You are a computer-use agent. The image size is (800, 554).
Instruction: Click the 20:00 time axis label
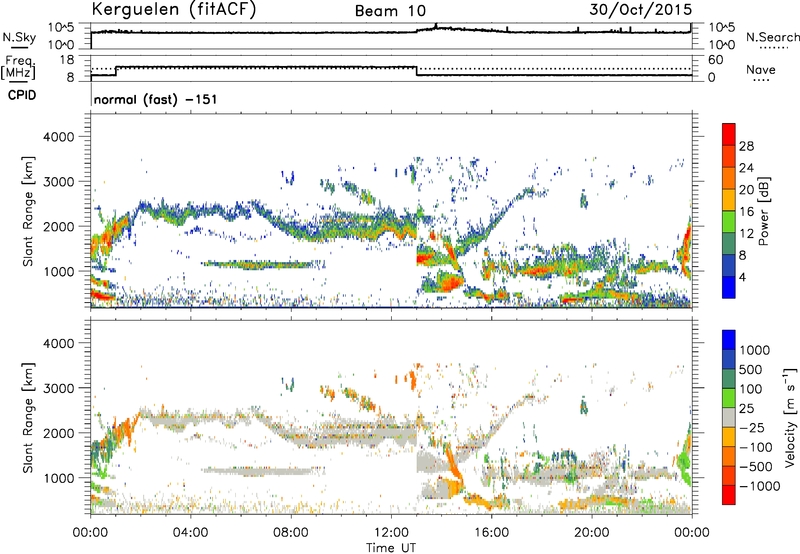592,533
